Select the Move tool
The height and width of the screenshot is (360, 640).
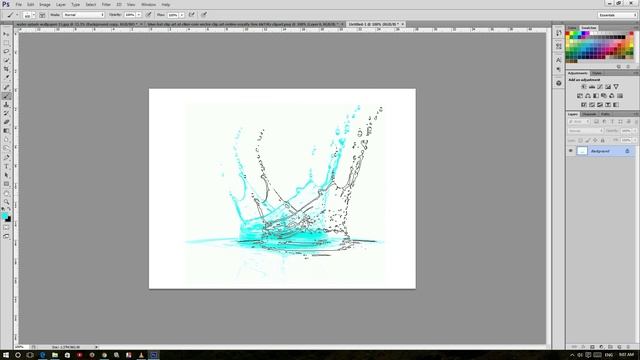[x=6, y=34]
